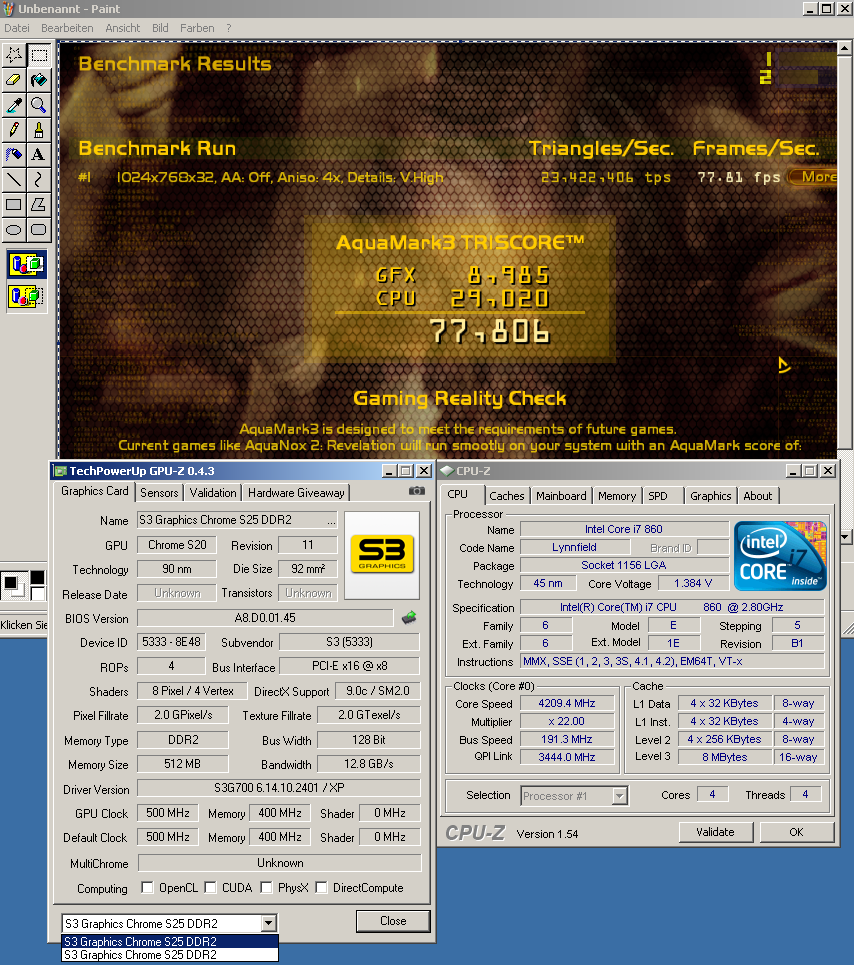Click the black foreground color swatch

[x=10, y=582]
